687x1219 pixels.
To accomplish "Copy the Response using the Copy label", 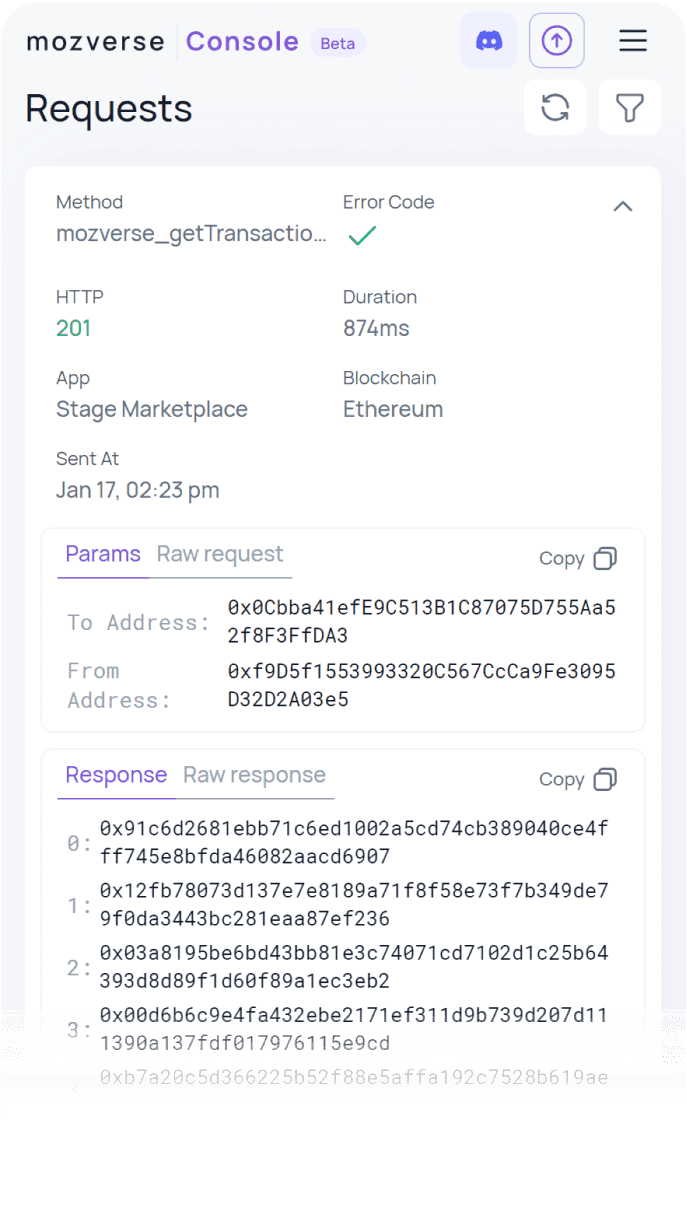I will 561,780.
